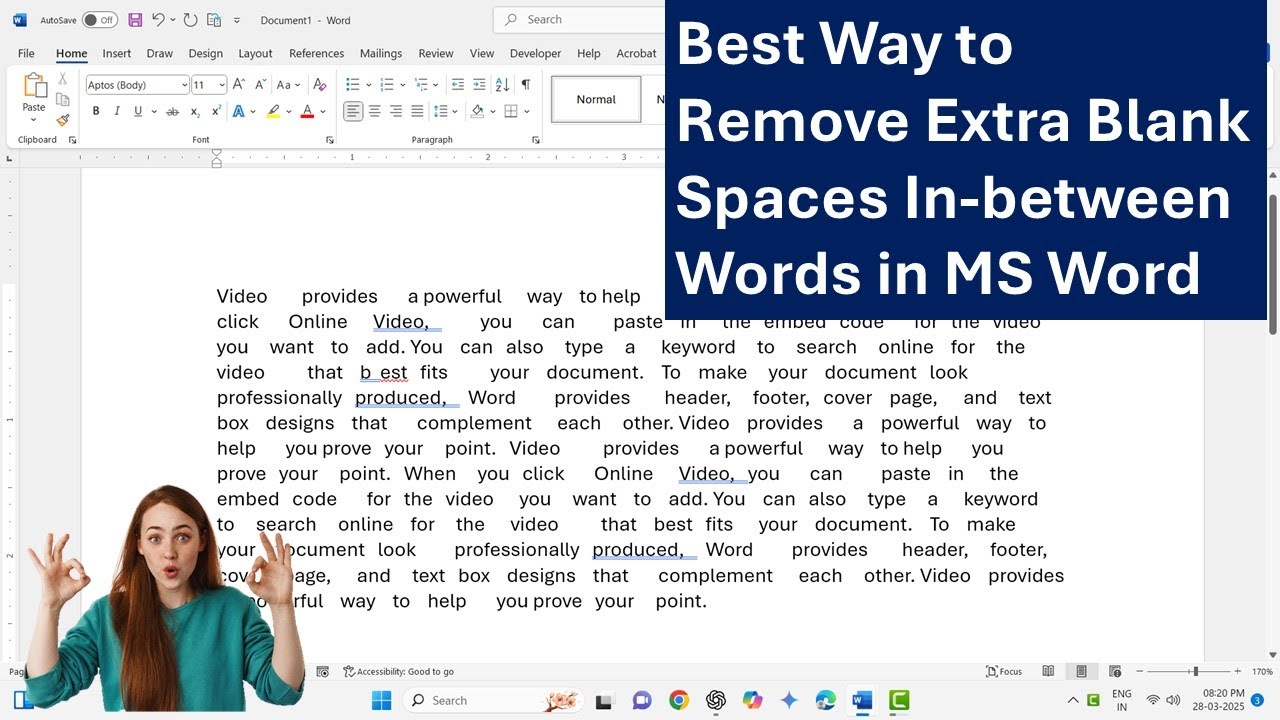Expand highlight color dropdown arrow
The height and width of the screenshot is (720, 1280).
tap(288, 112)
